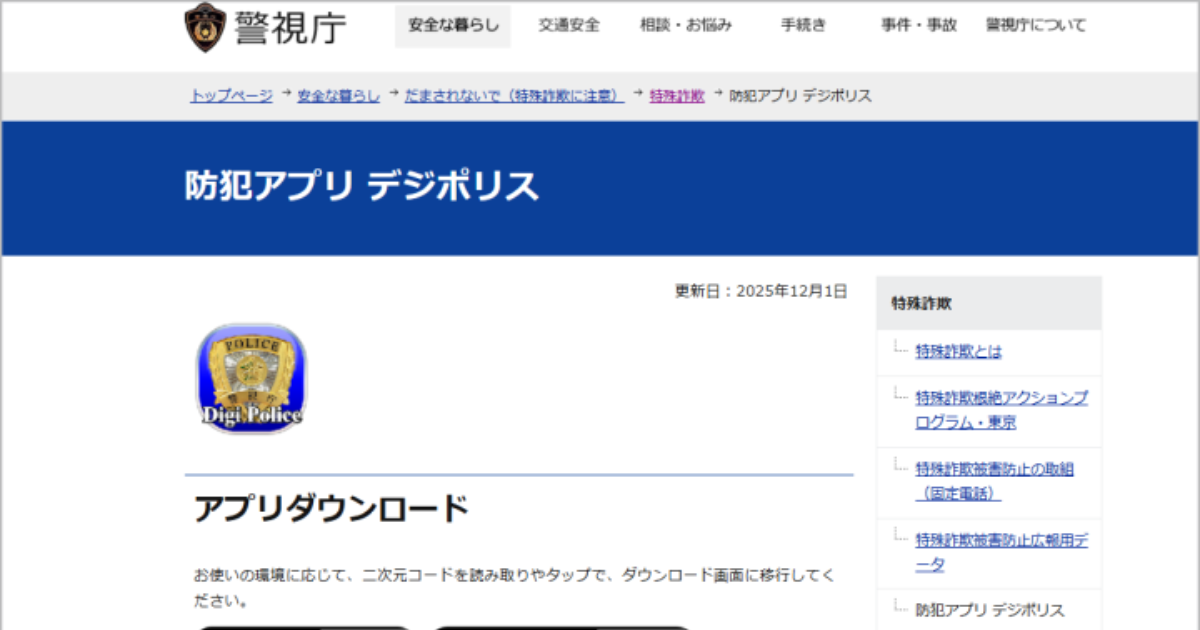1200x630 pixels.
Task: Click the 特殊詐欺 breadcrumb link
Action: (x=674, y=95)
